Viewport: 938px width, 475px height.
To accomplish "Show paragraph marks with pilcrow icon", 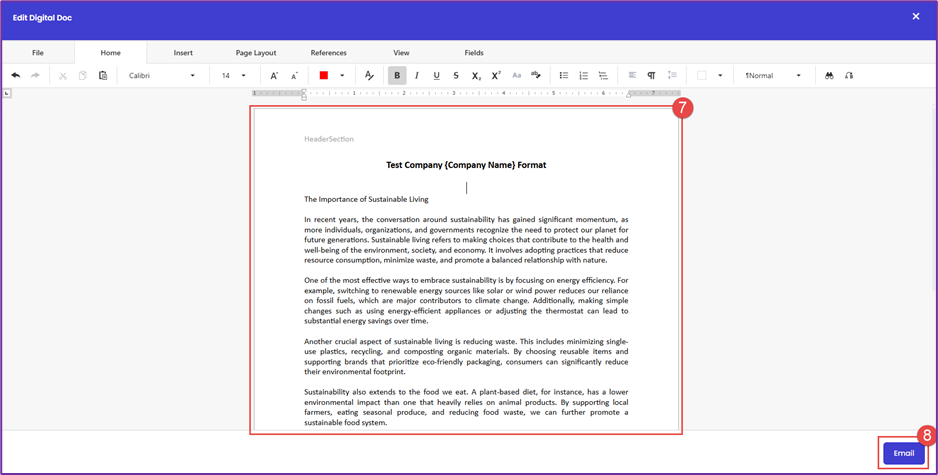I will tap(651, 76).
